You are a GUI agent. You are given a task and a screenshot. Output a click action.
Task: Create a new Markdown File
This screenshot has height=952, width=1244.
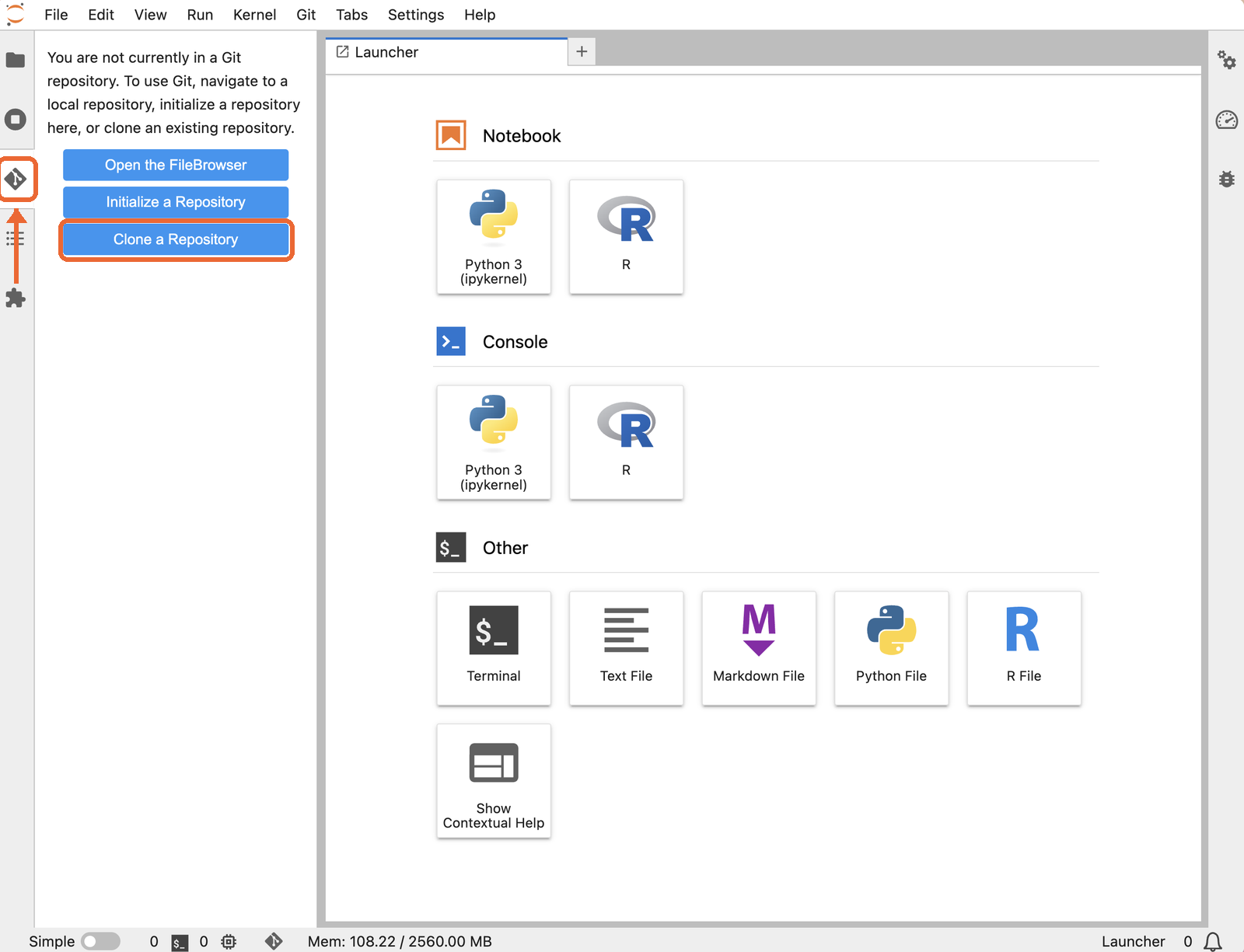click(759, 648)
